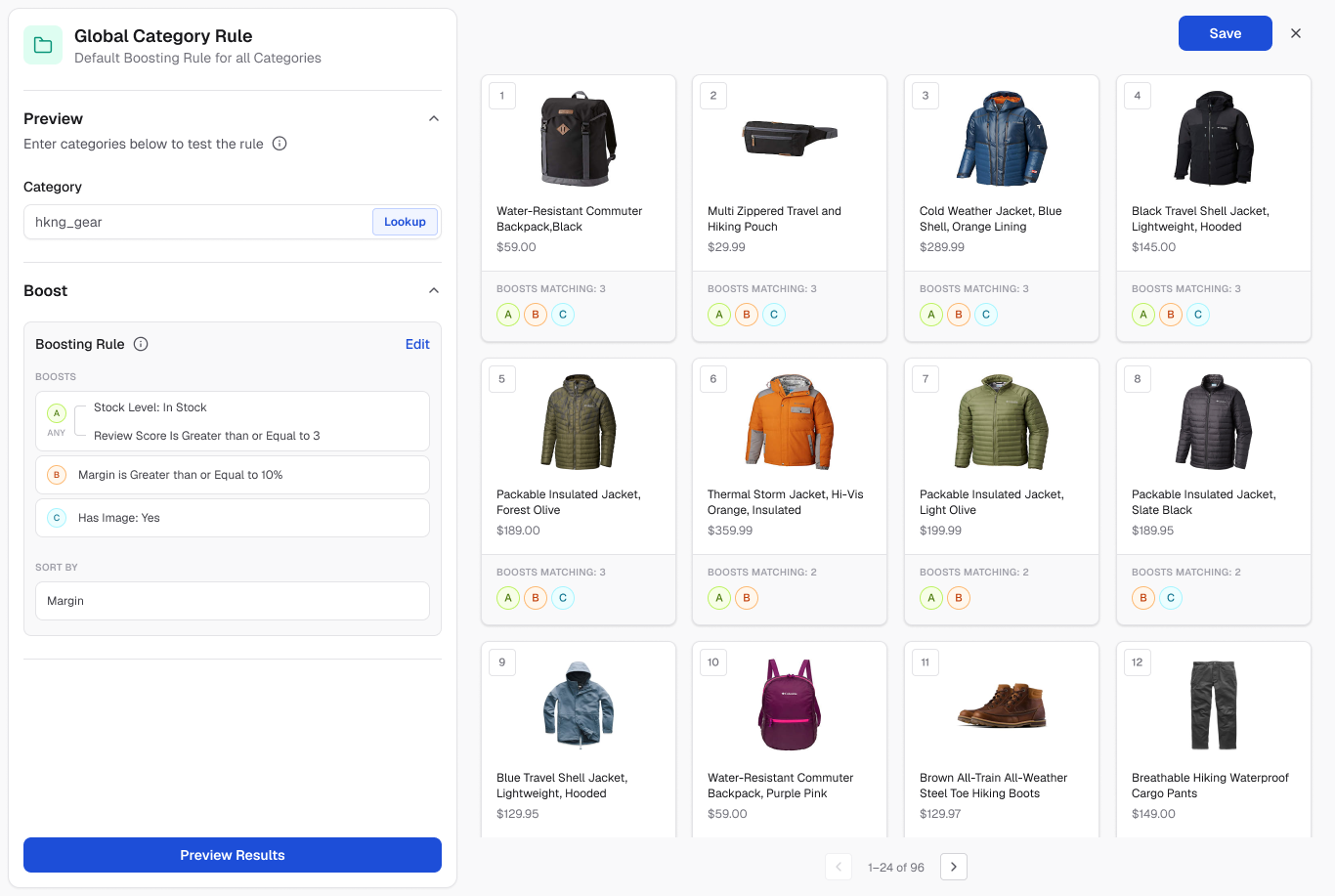1335x896 pixels.
Task: Collapse the Boost section
Action: (x=434, y=290)
